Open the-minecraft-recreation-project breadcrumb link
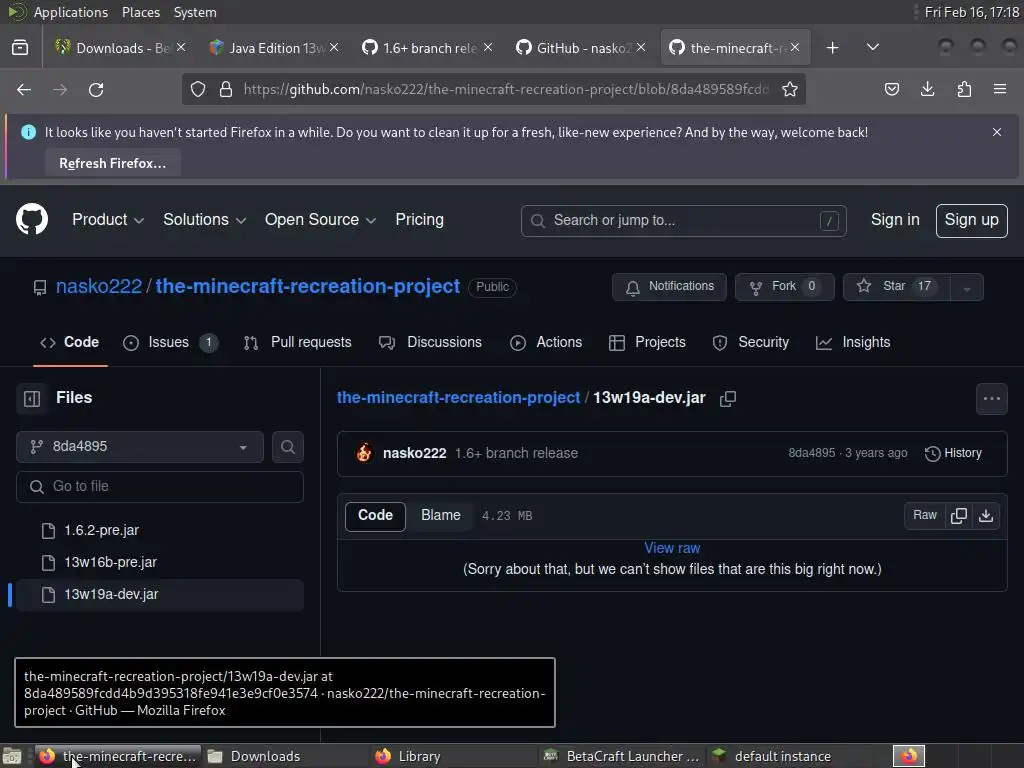 point(458,398)
